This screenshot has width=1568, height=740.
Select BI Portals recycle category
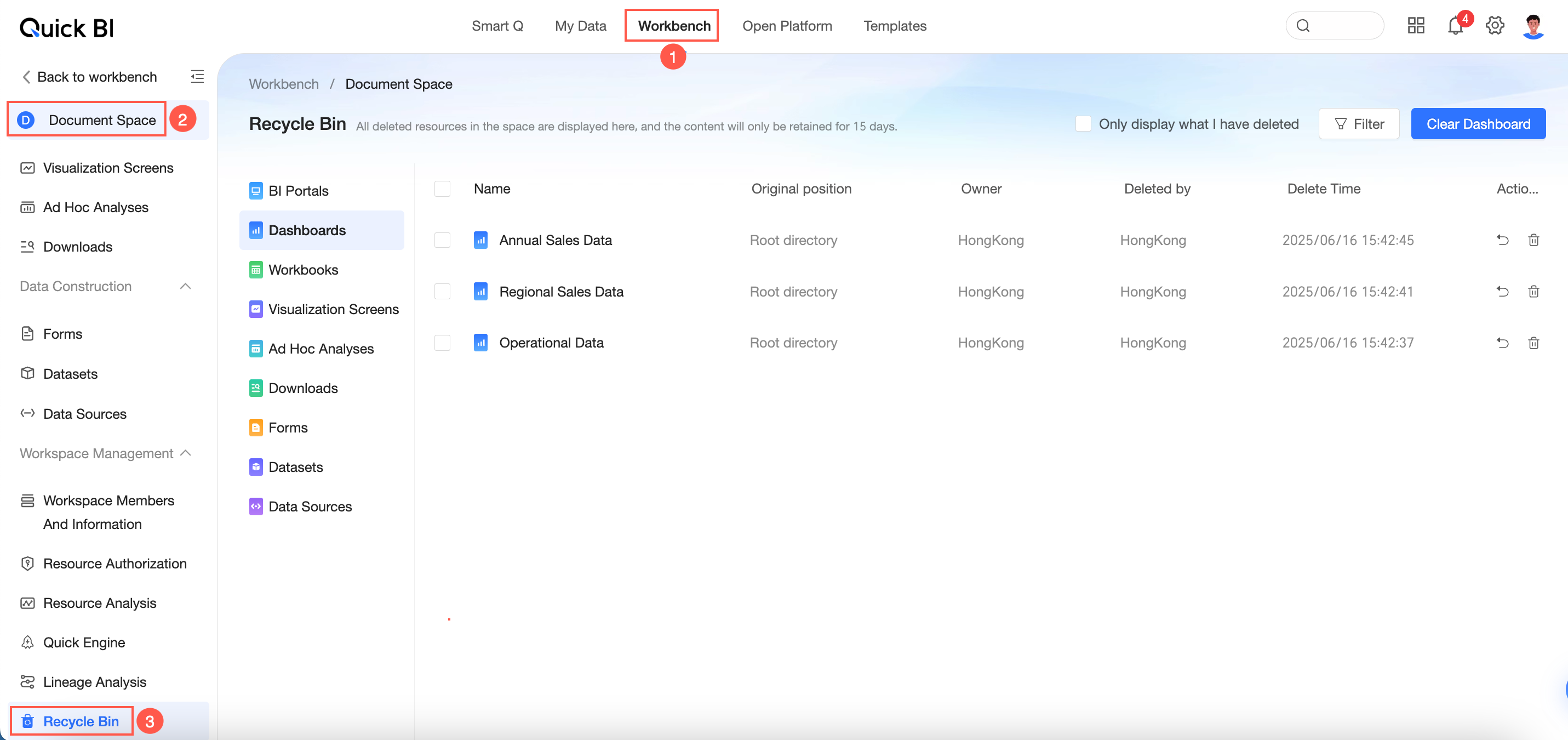[x=322, y=191]
